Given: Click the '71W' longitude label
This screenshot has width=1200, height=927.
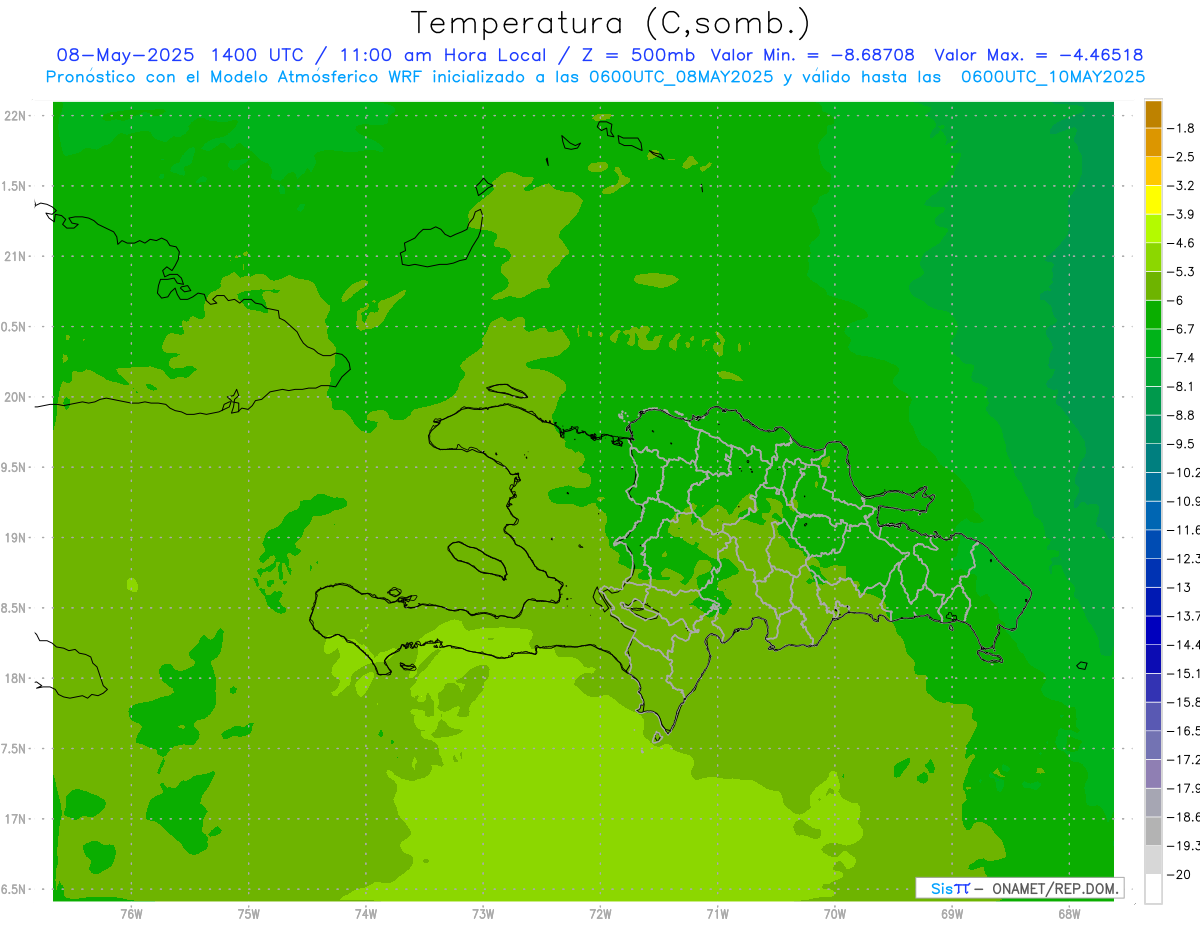Looking at the screenshot, I should point(717,913).
